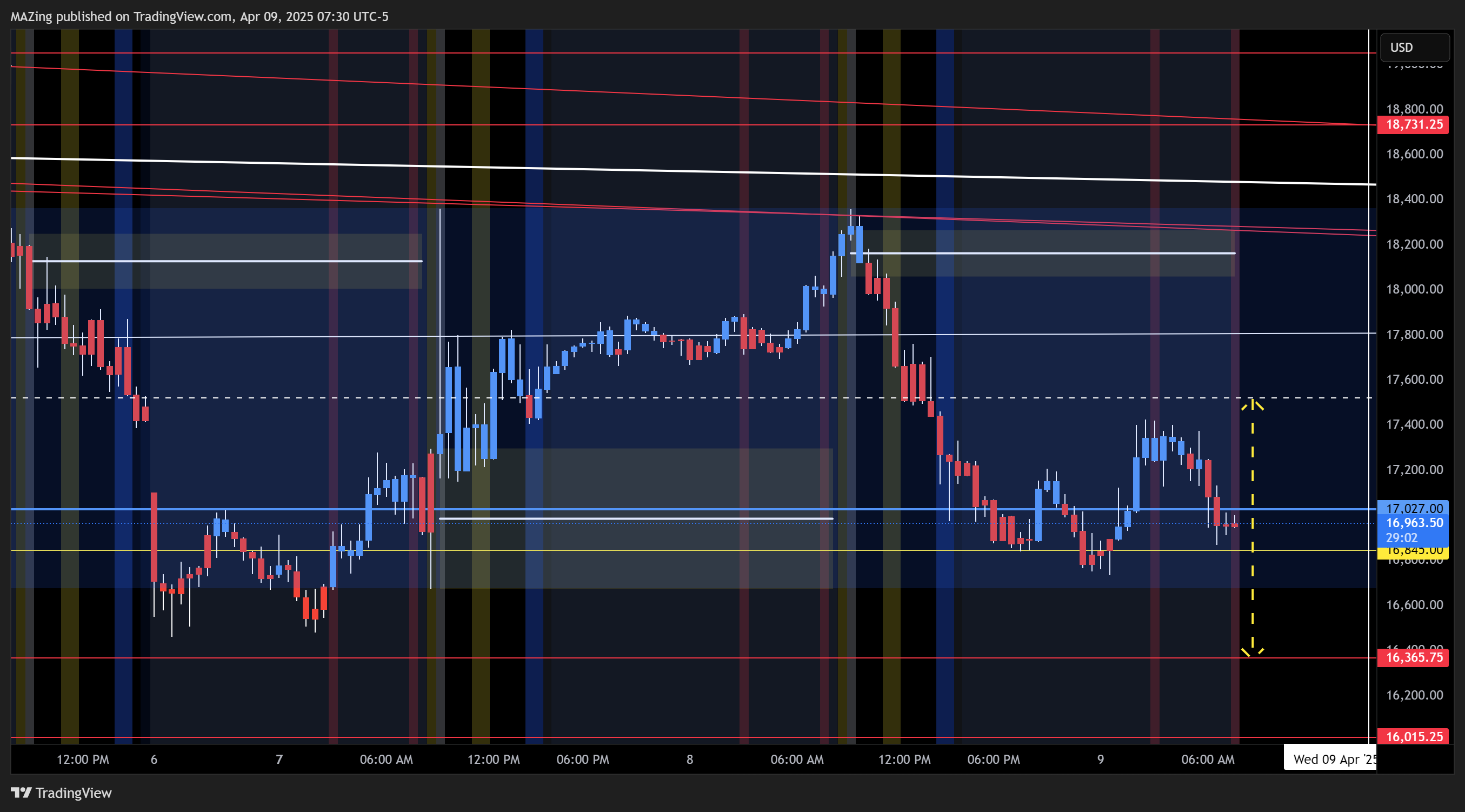Viewport: 1465px width, 812px height.
Task: Click the 17,200.00 price axis tick
Action: click(x=1414, y=470)
